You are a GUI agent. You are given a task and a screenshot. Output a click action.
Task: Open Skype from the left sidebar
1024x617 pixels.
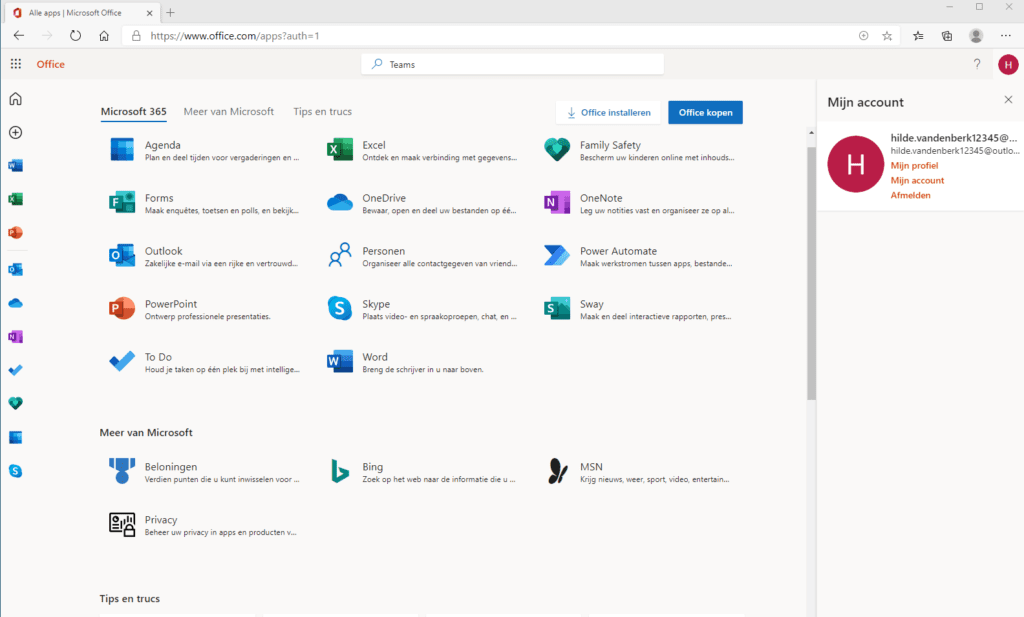click(16, 471)
